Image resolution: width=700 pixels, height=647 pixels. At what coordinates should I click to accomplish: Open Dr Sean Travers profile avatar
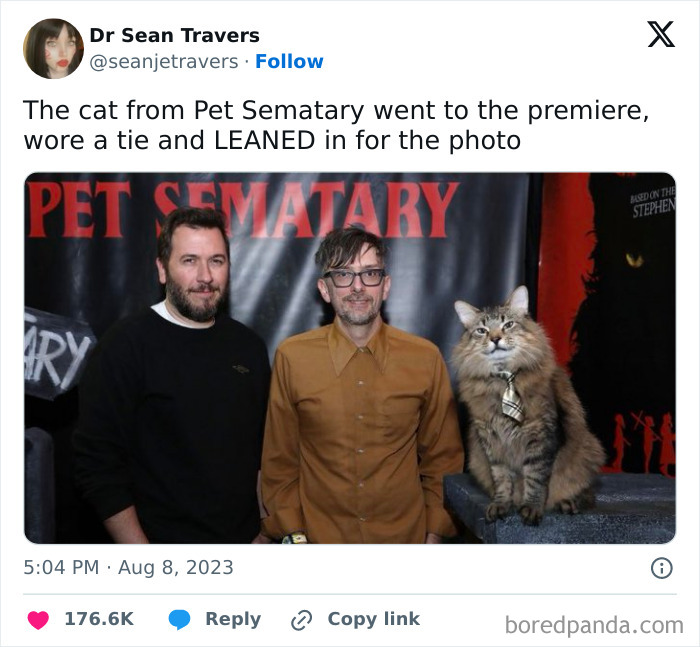(x=53, y=48)
